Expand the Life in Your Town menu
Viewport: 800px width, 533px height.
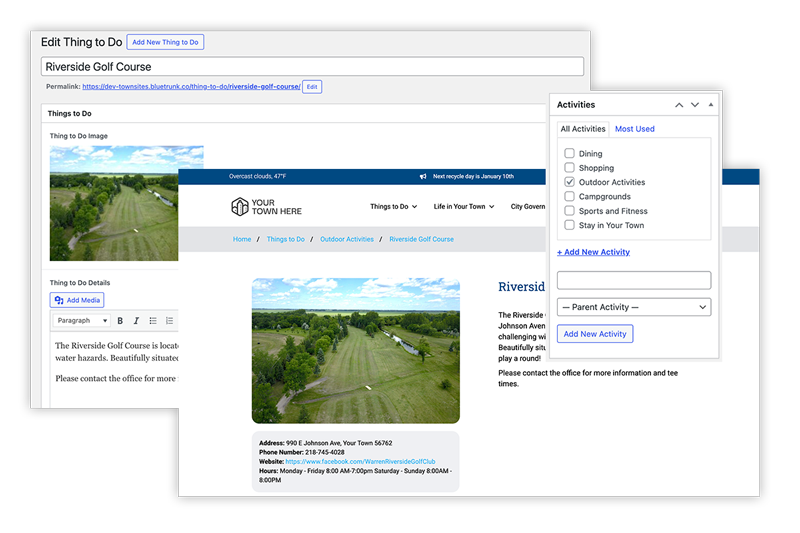pyautogui.click(x=464, y=207)
